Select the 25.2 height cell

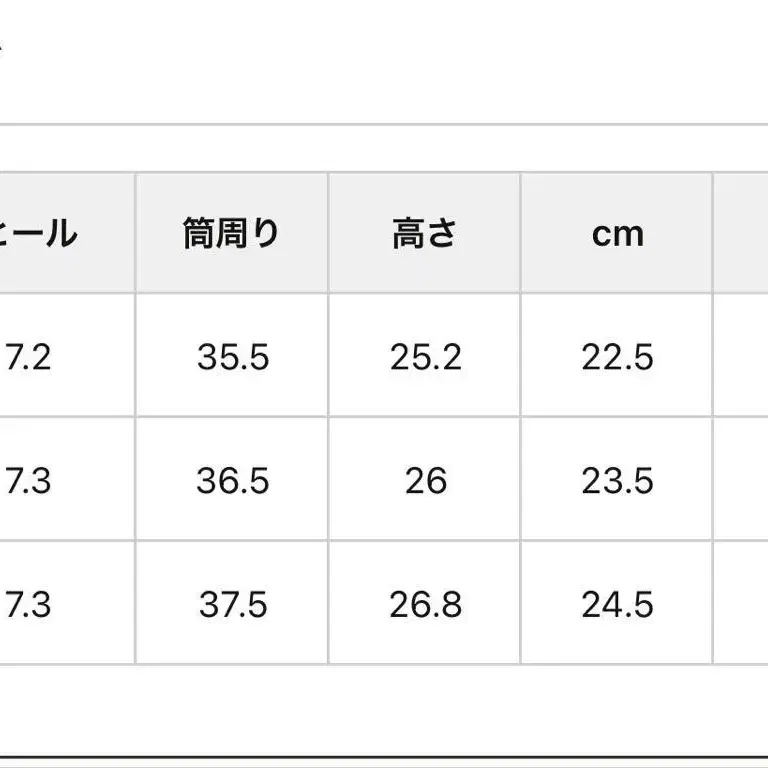(425, 357)
